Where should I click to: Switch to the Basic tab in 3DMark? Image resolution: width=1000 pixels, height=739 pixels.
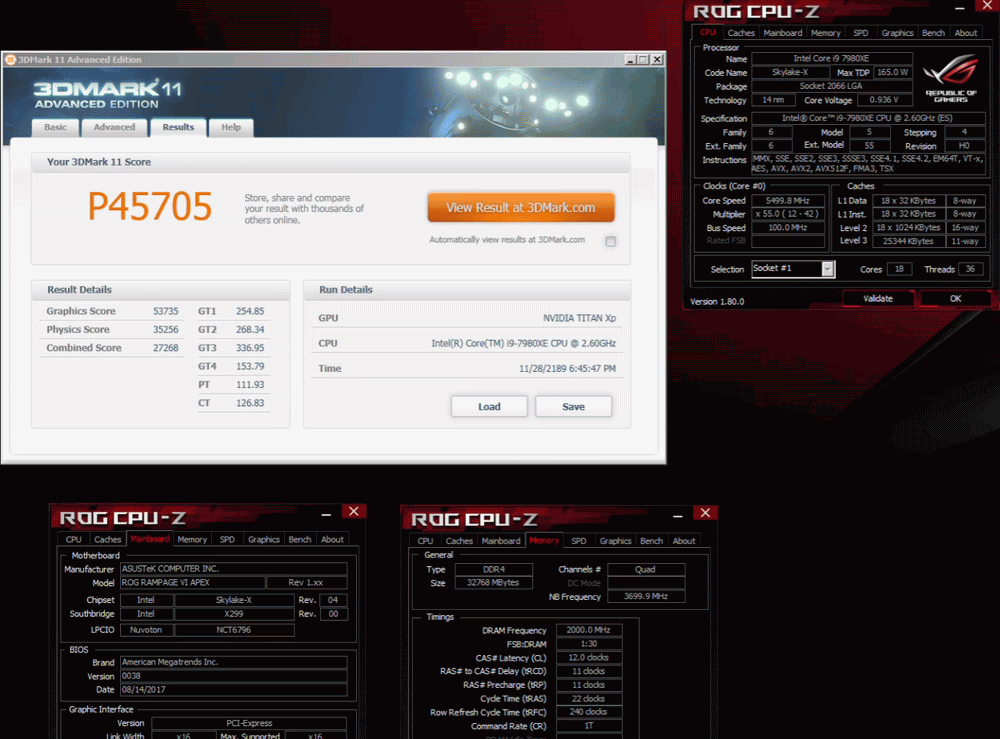pos(55,128)
